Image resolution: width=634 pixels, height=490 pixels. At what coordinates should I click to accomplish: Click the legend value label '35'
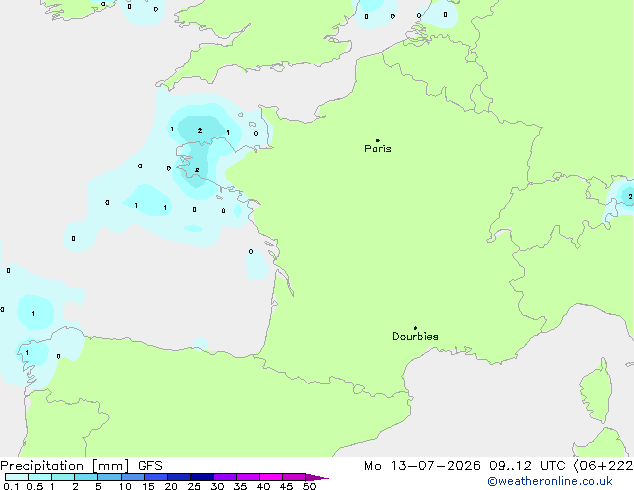240,486
